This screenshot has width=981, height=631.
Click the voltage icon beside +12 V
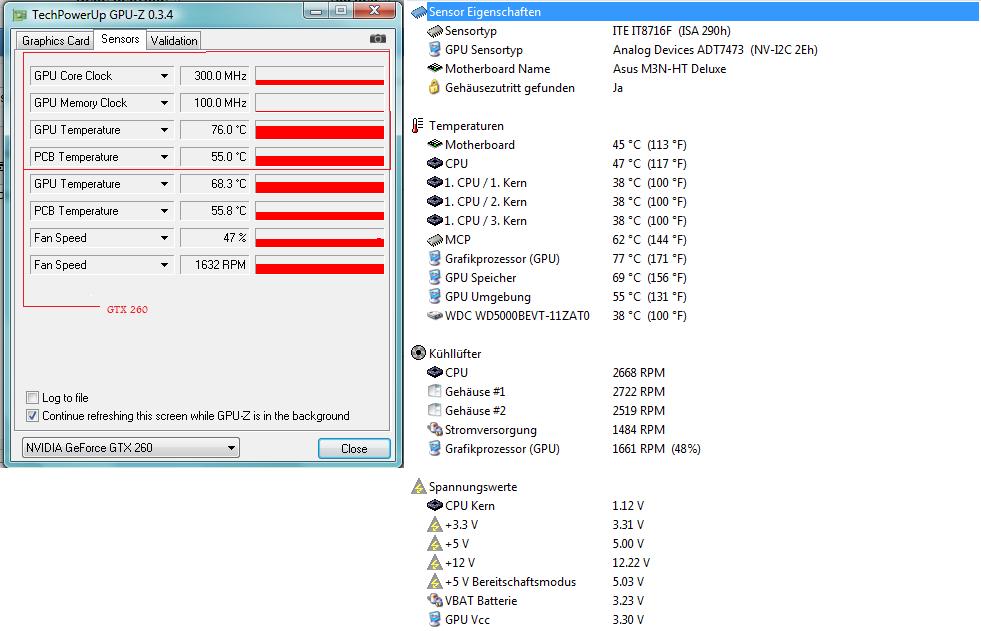(x=435, y=562)
